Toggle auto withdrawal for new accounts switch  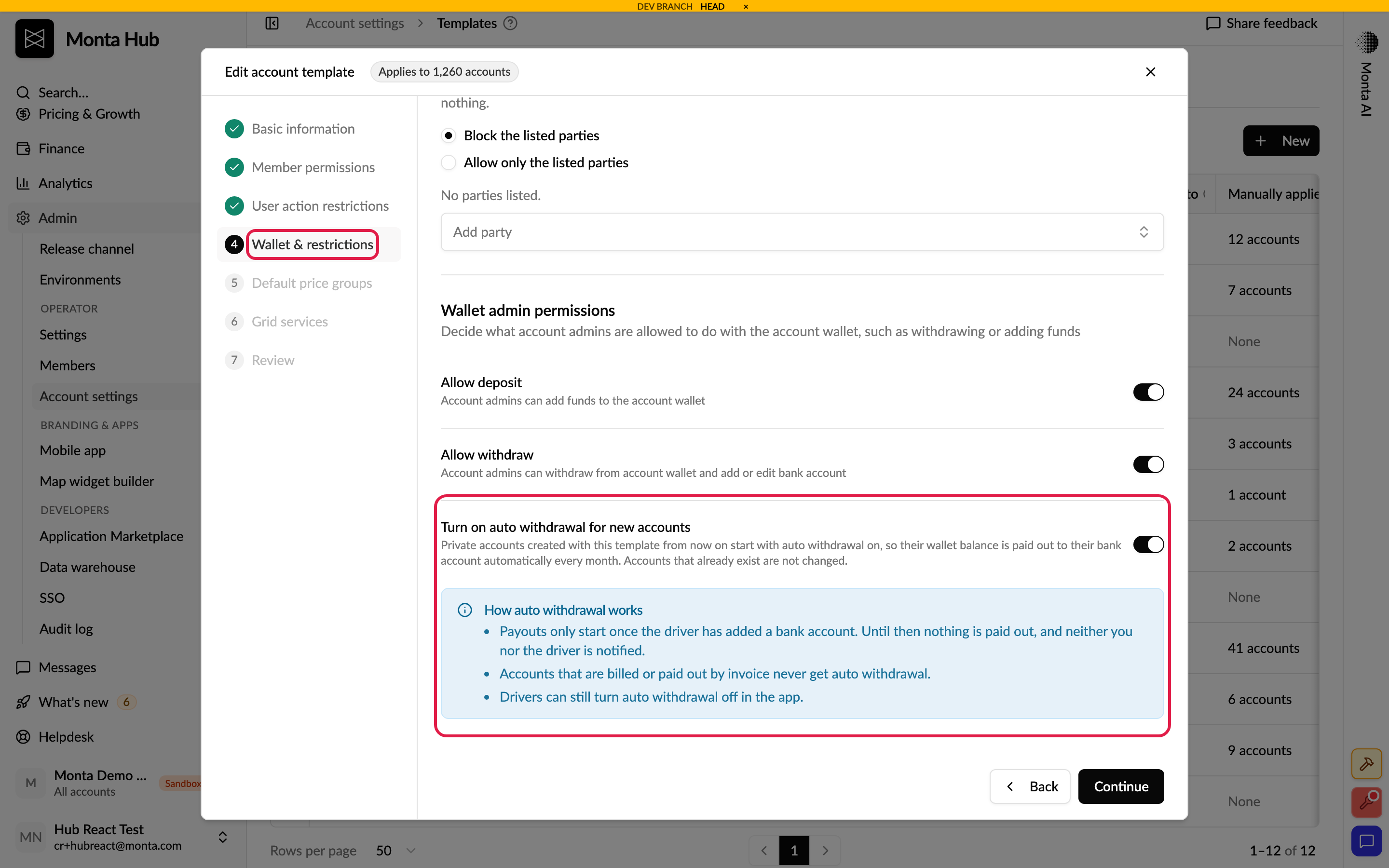(x=1148, y=544)
